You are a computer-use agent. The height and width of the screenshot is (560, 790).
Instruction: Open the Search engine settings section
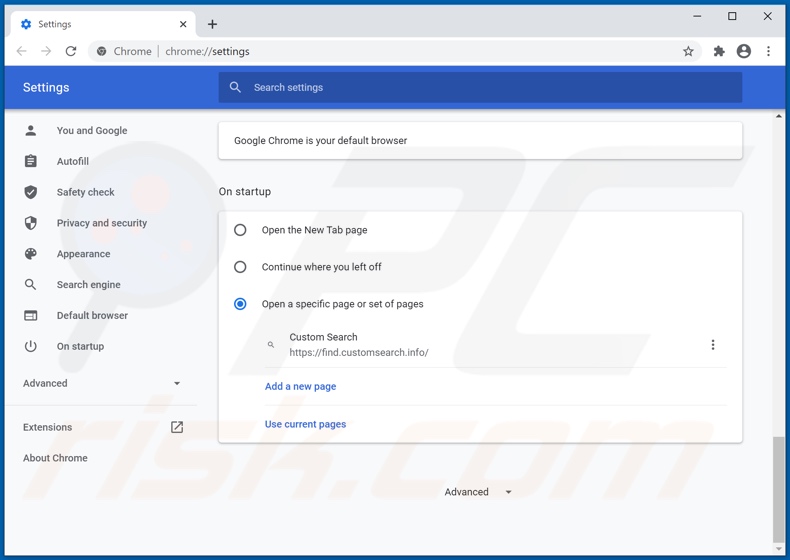(x=88, y=285)
